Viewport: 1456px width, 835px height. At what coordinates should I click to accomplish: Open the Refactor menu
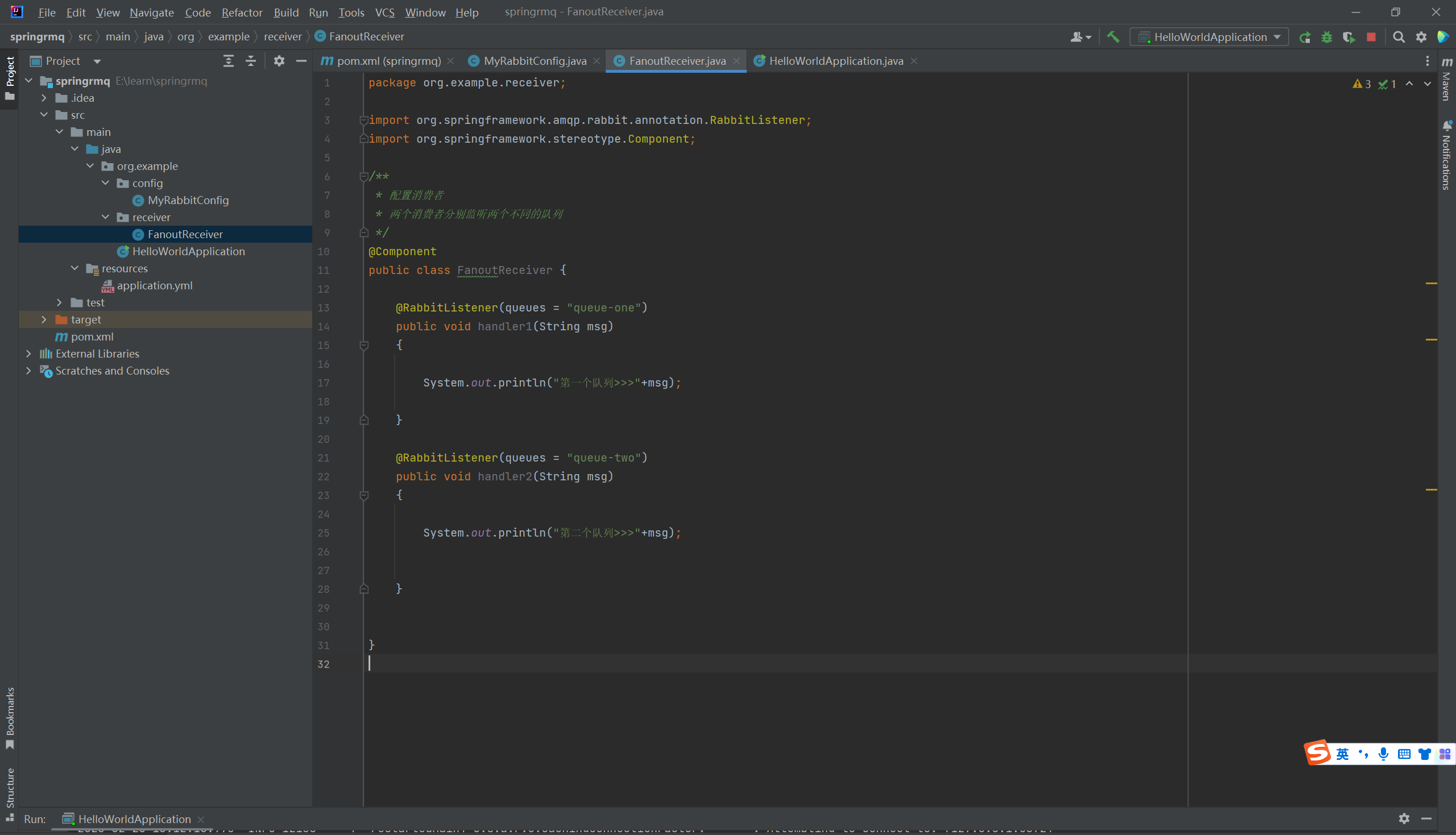(242, 12)
